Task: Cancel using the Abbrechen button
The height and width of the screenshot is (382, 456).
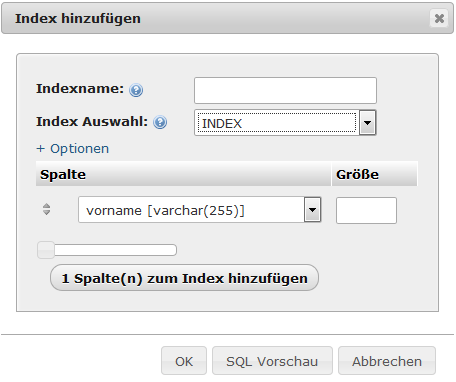Action: (x=387, y=361)
